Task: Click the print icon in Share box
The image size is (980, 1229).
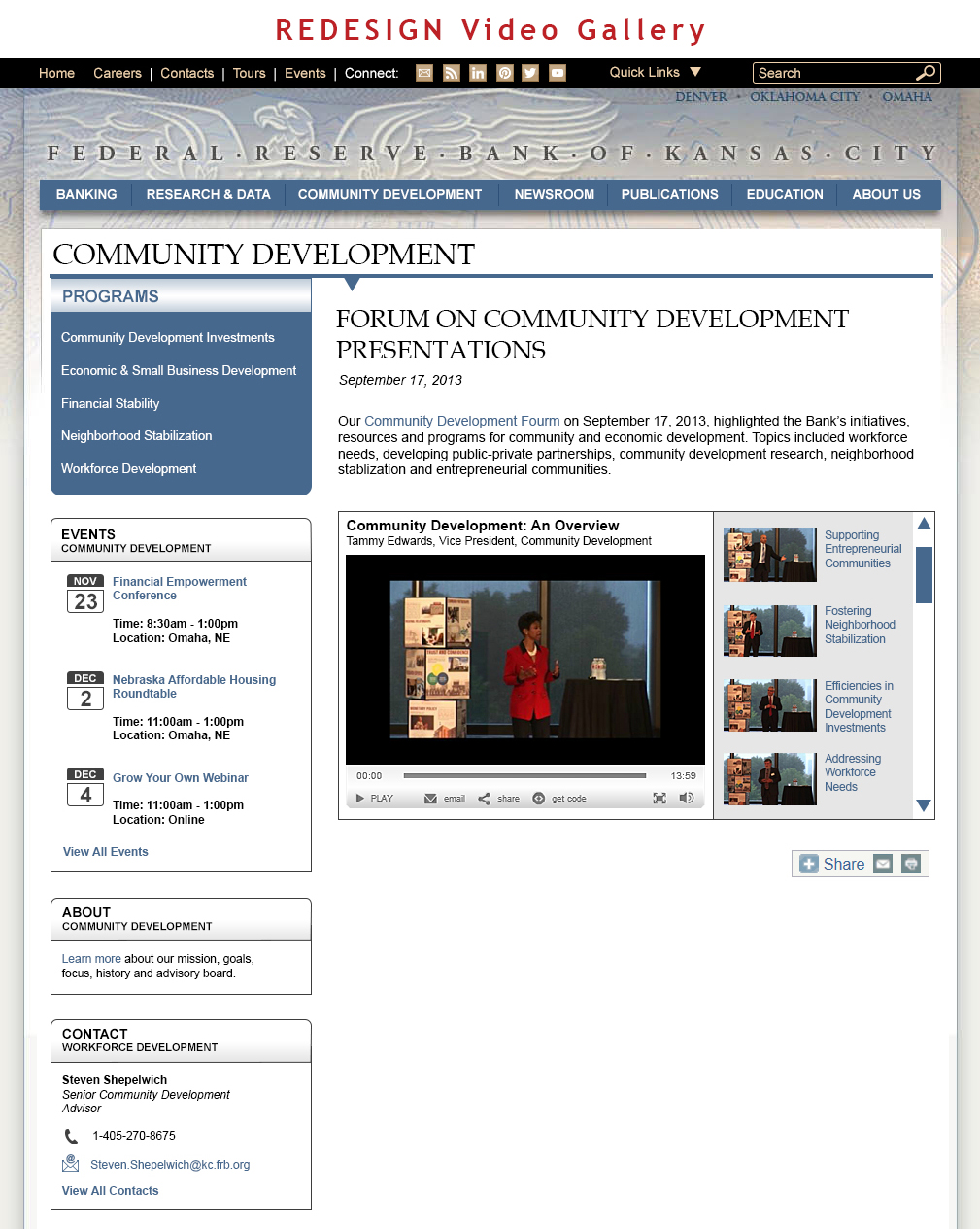Action: coord(911,864)
